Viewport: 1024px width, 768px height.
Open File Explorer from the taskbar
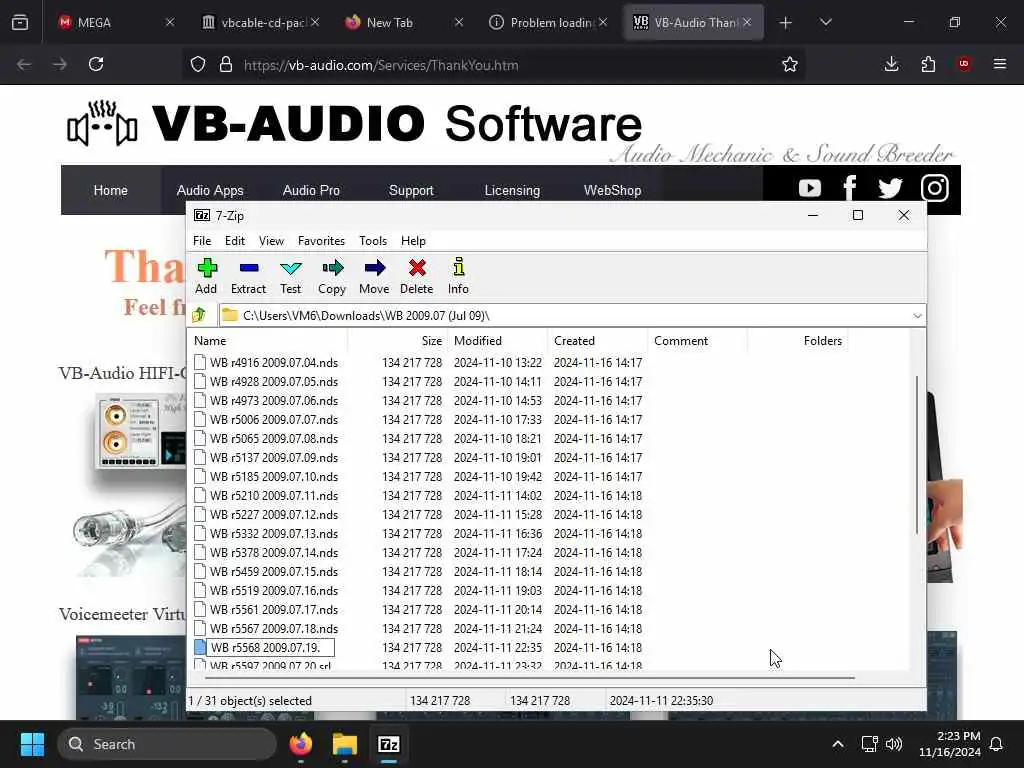(x=344, y=744)
